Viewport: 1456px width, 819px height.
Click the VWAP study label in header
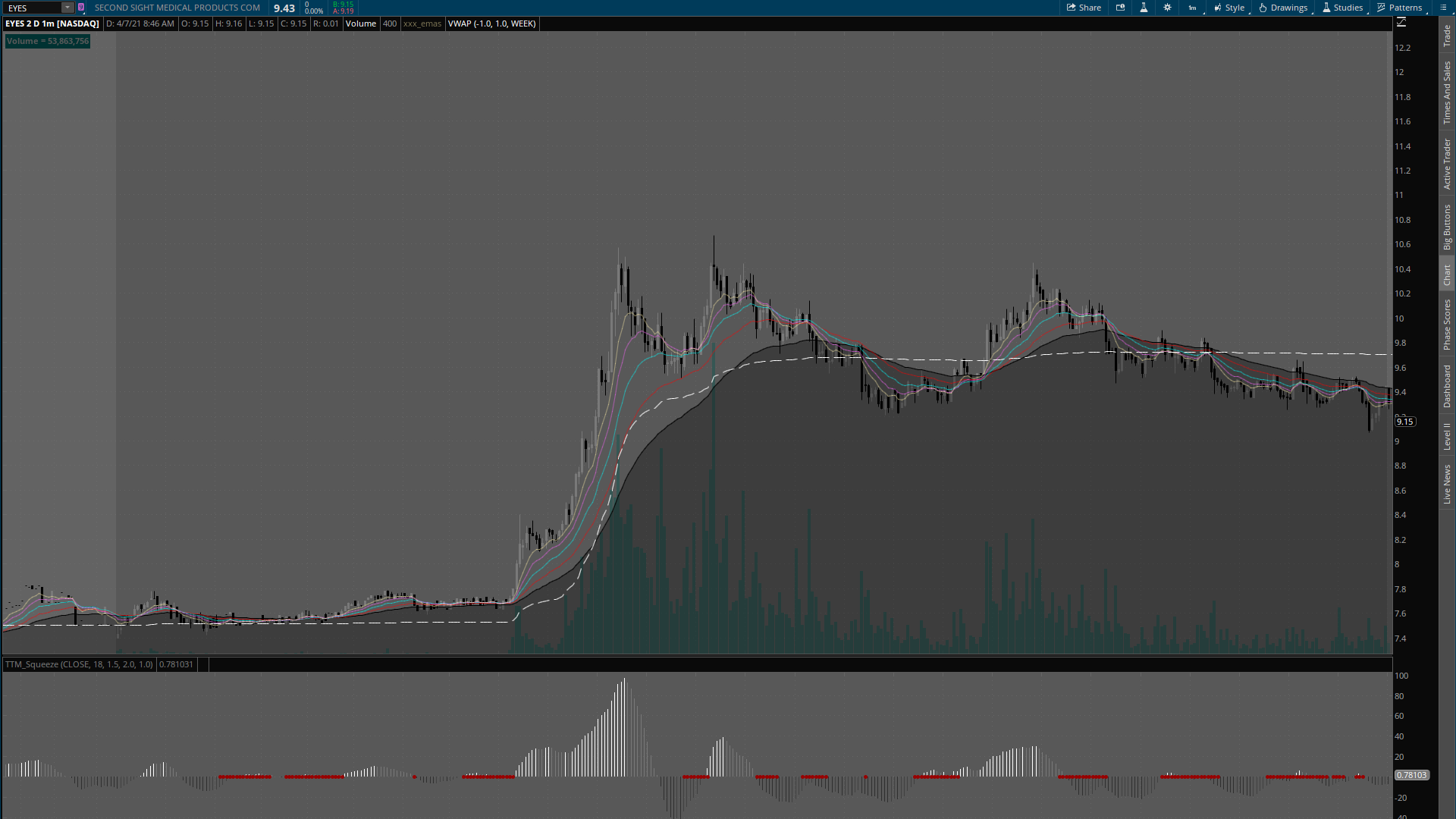coord(491,24)
